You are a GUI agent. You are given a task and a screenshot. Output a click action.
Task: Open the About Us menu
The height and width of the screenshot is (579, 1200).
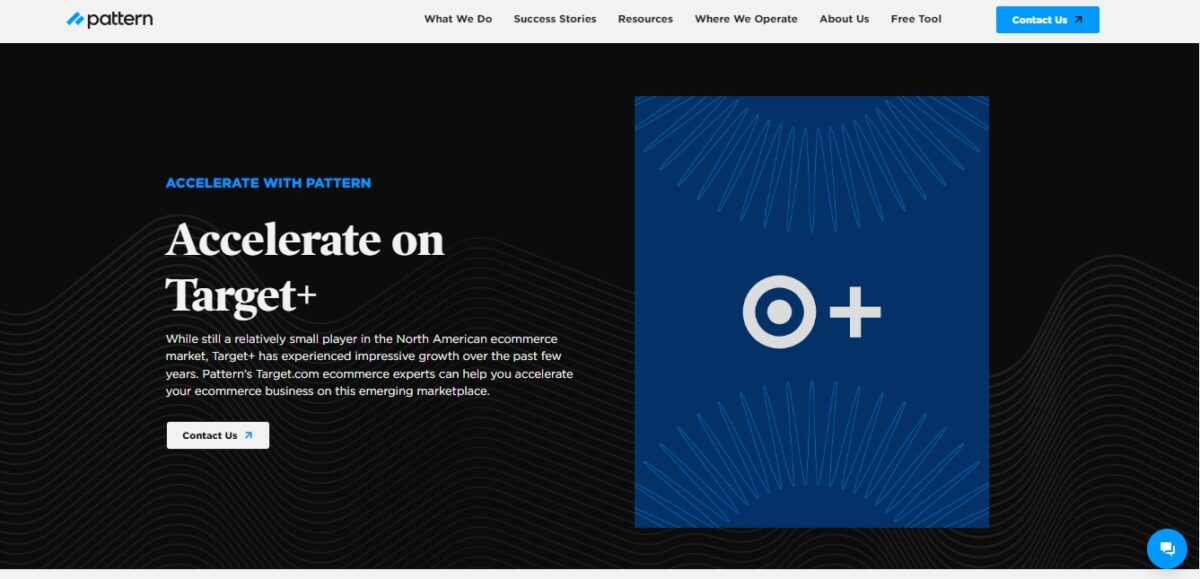pyautogui.click(x=844, y=19)
